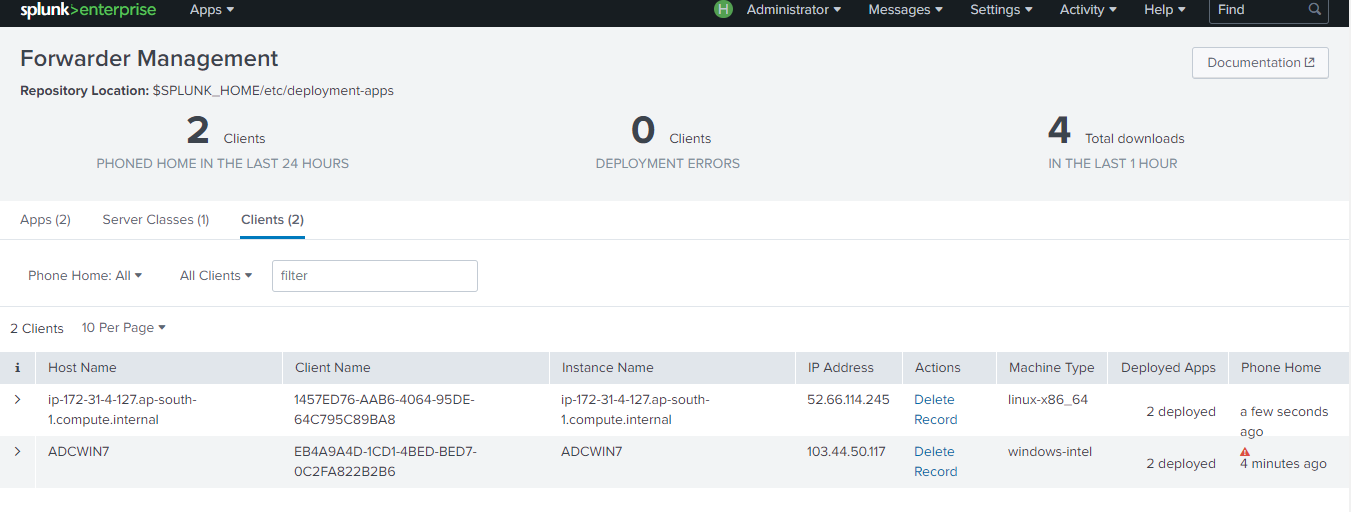
Task: Open the Phone Home: All filter dropdown
Action: click(x=85, y=276)
